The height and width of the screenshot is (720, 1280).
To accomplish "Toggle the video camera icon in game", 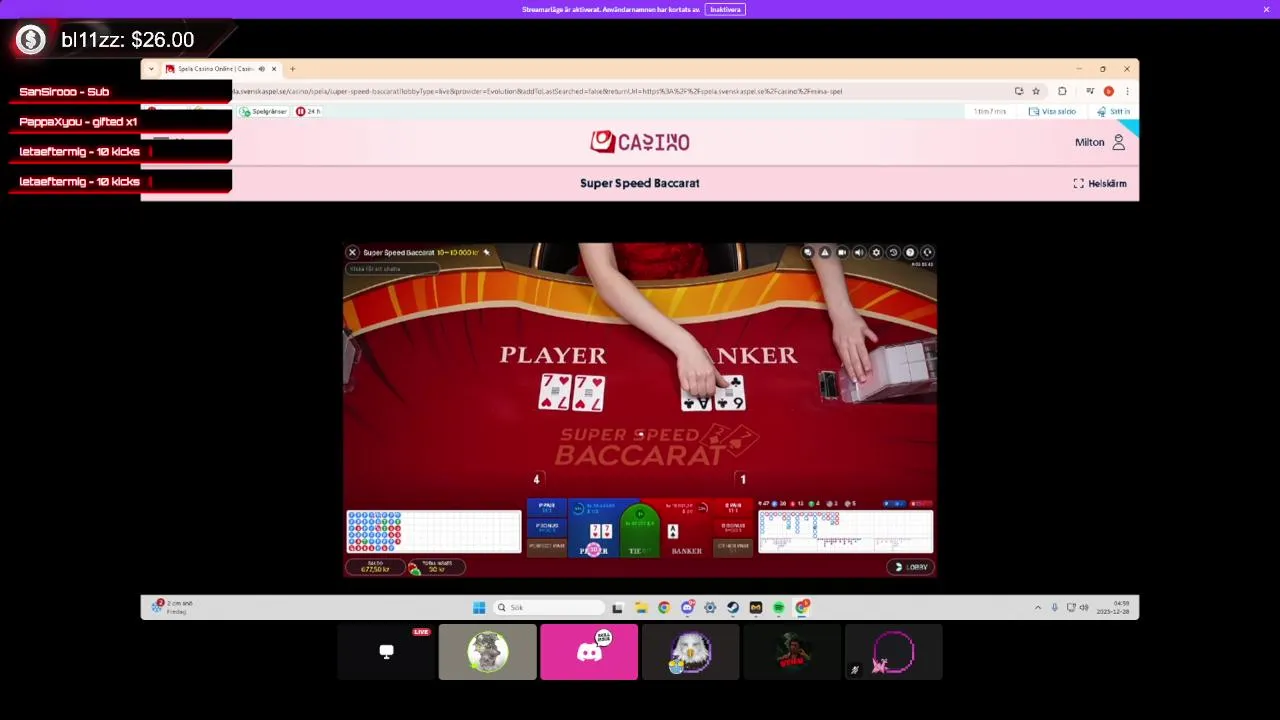I will (842, 253).
